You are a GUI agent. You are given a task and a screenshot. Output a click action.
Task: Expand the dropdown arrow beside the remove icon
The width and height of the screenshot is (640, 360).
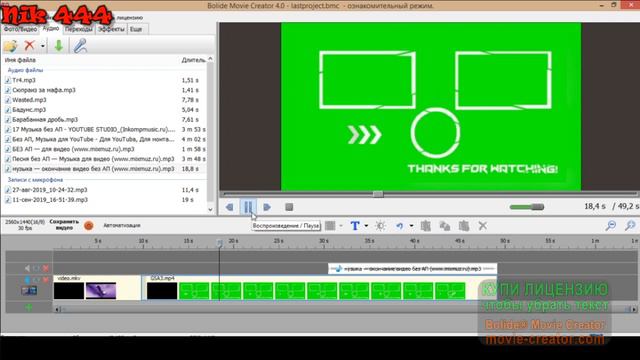coord(42,46)
